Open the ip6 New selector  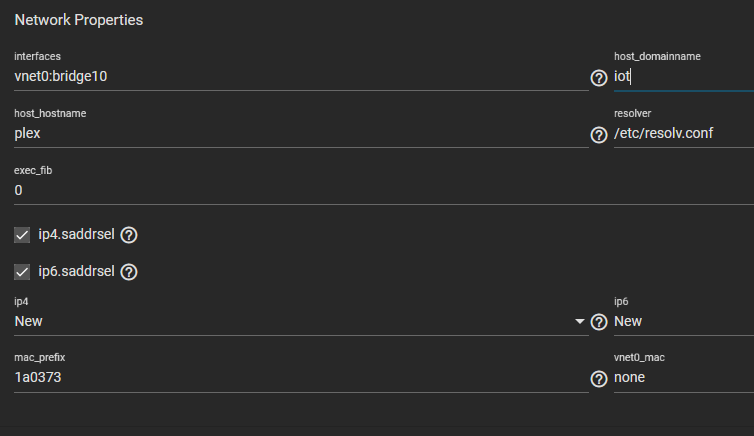[684, 322]
